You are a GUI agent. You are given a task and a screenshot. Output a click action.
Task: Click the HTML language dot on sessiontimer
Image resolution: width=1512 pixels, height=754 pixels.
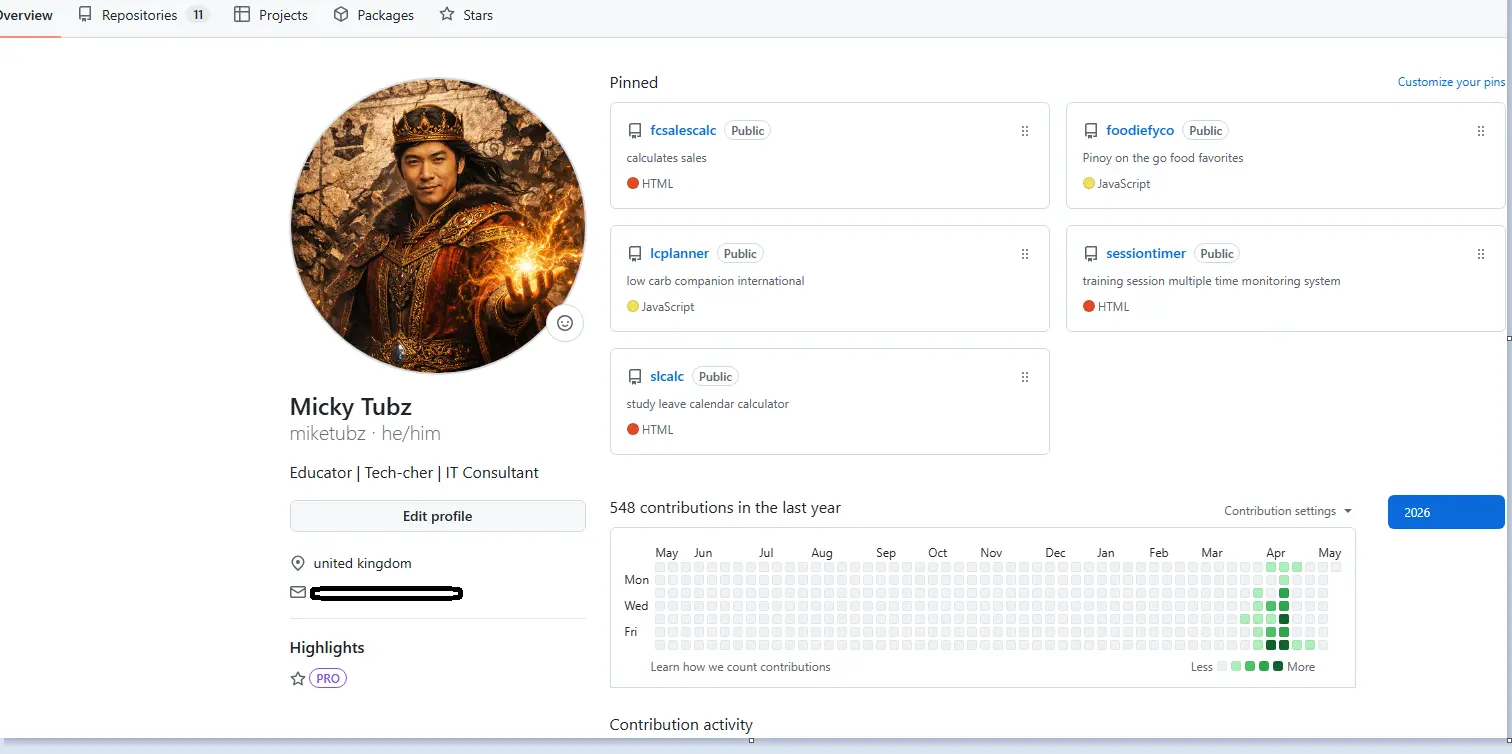[x=1089, y=306]
